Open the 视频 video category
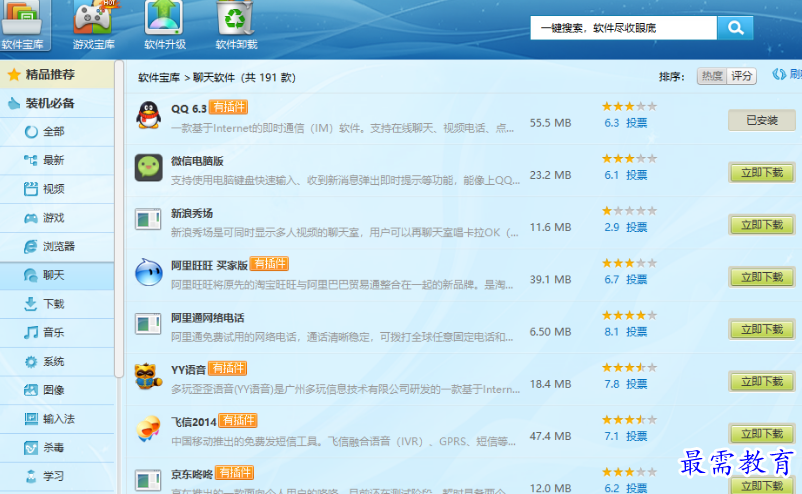The height and width of the screenshot is (494, 802). 57,189
